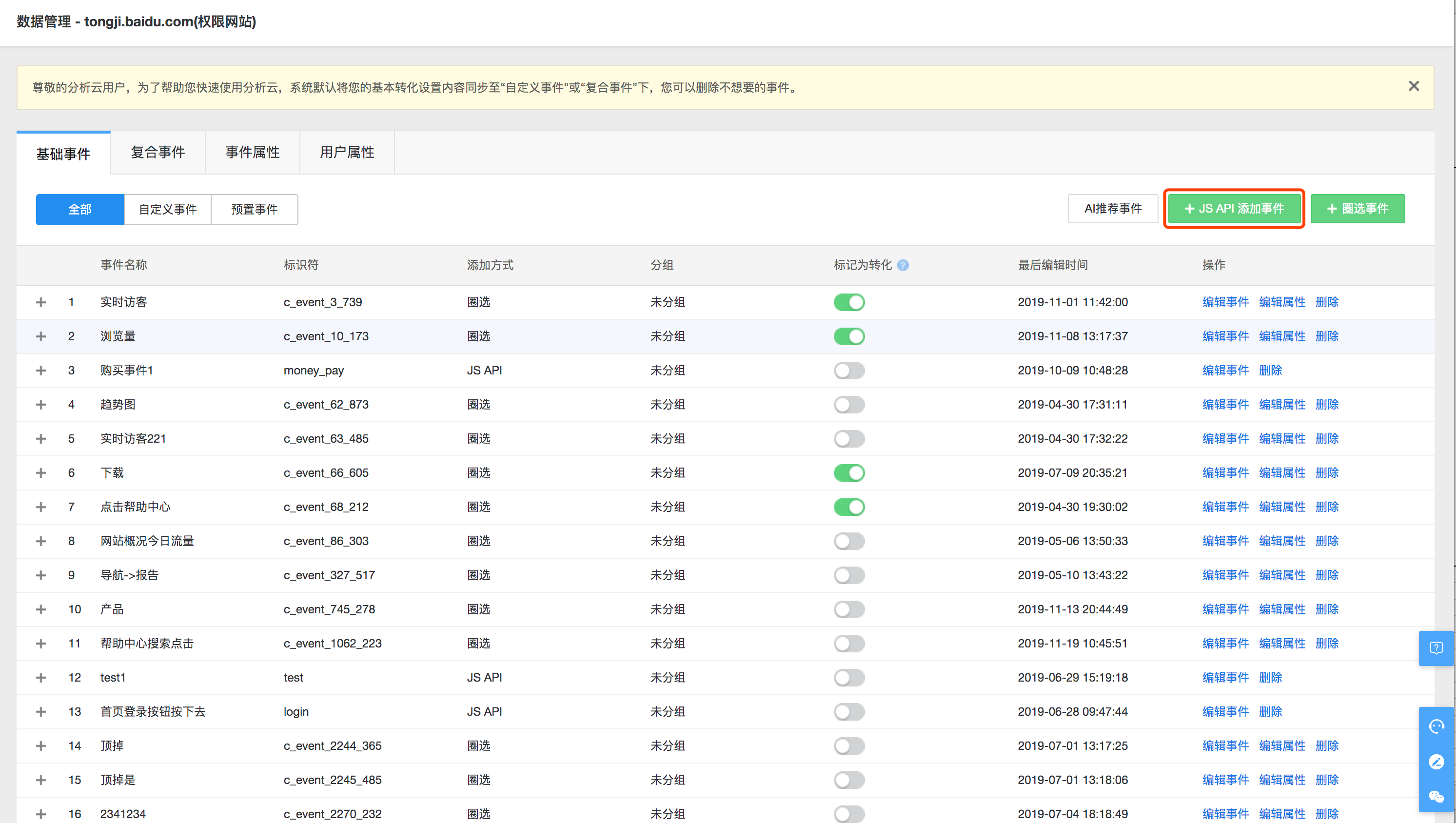This screenshot has width=1456, height=823.
Task: Click the identifier c_event_745_278
Action: pyautogui.click(x=330, y=609)
